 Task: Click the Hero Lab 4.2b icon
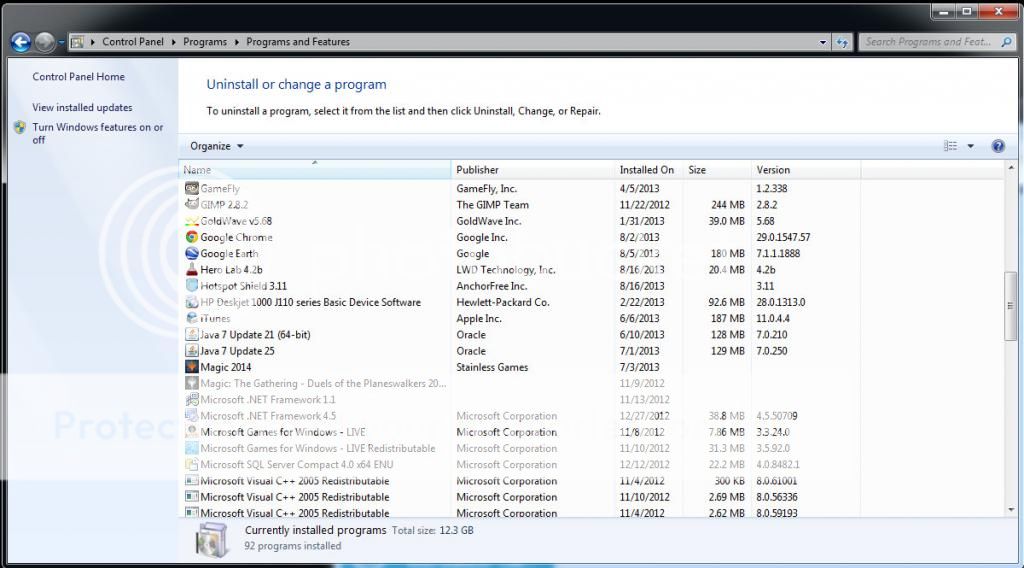[x=191, y=270]
